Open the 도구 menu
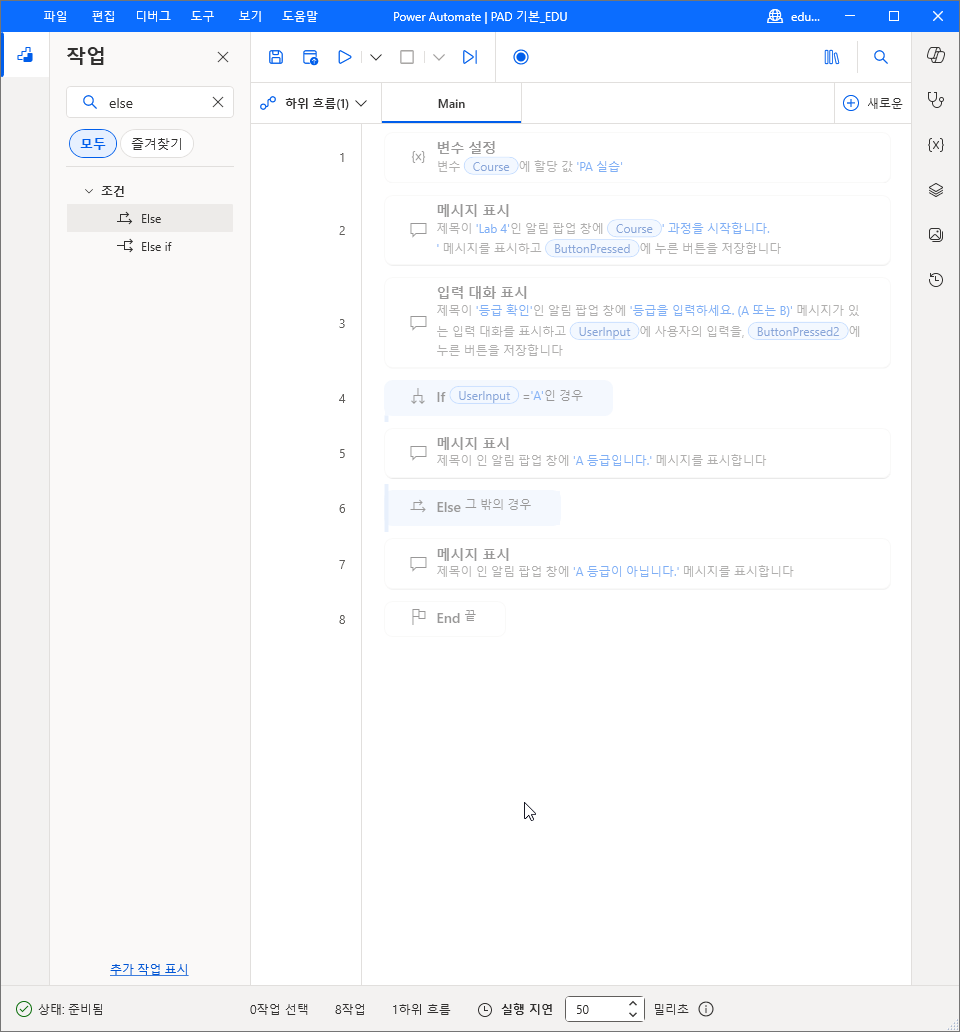 tap(203, 16)
